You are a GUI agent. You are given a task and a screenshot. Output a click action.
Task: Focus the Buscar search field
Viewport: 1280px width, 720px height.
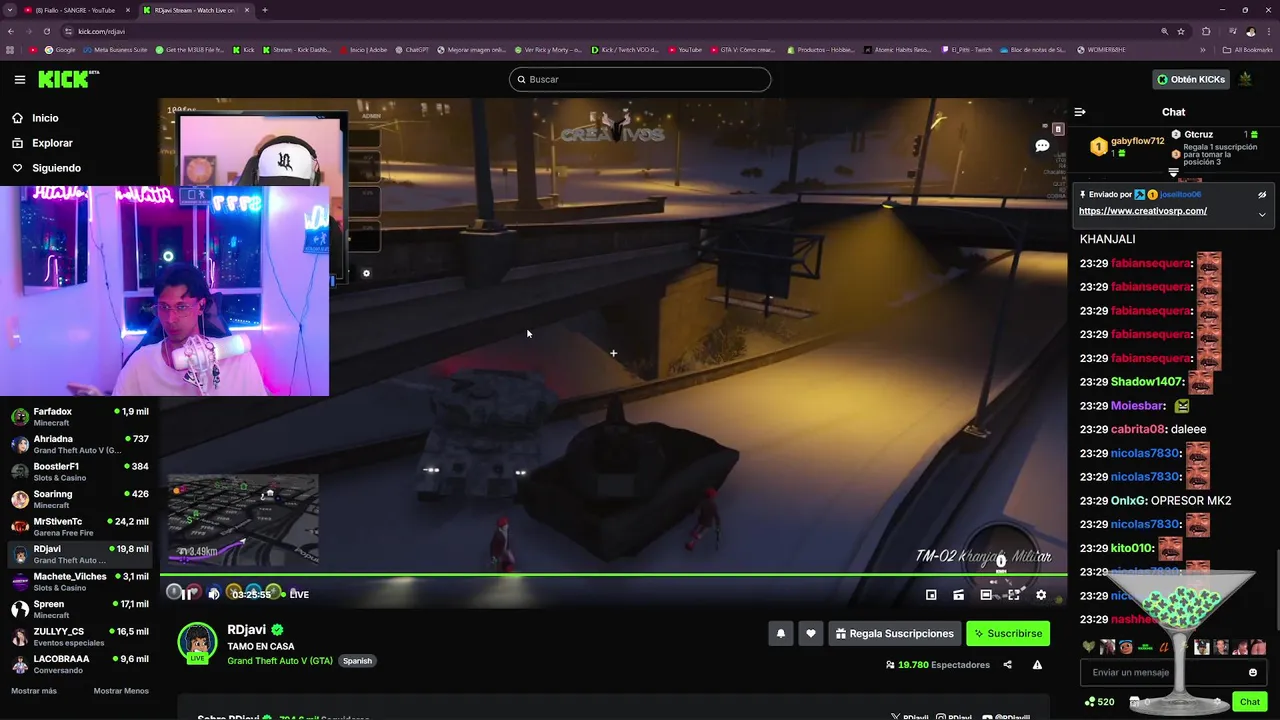(640, 79)
